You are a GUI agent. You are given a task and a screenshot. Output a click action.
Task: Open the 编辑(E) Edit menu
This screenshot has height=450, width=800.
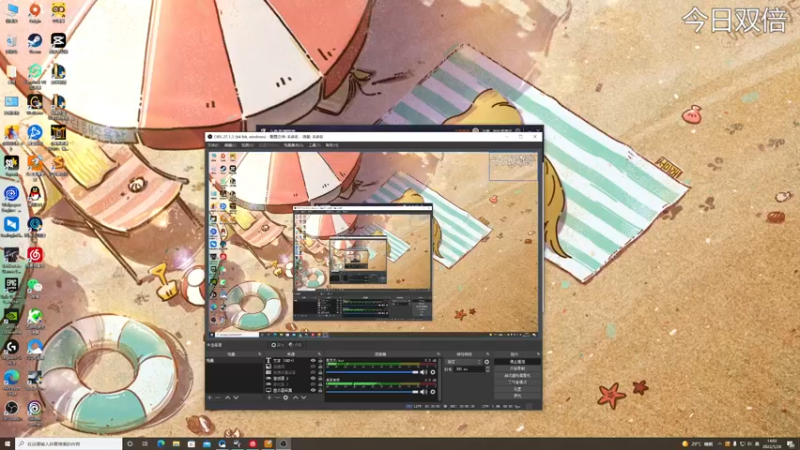pyautogui.click(x=230, y=145)
